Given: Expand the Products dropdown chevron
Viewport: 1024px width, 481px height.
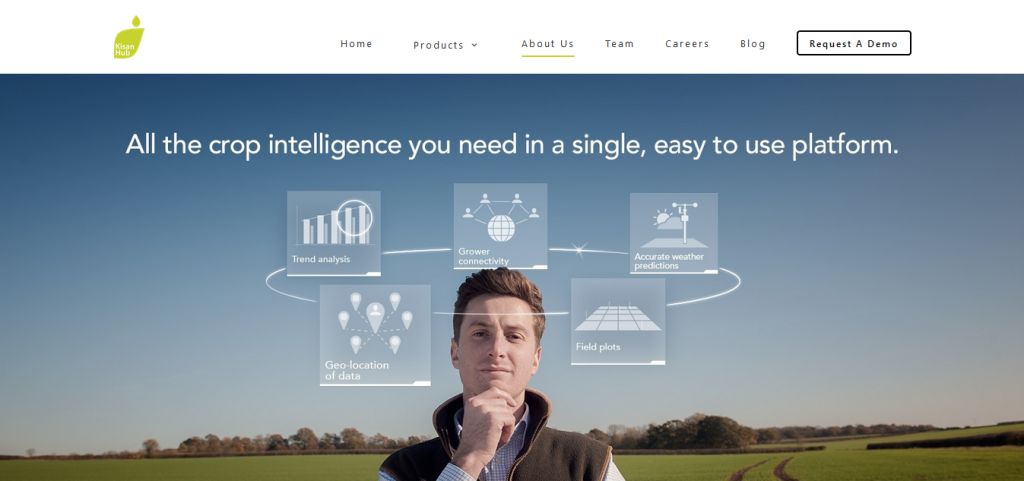Looking at the screenshot, I should click(x=475, y=45).
